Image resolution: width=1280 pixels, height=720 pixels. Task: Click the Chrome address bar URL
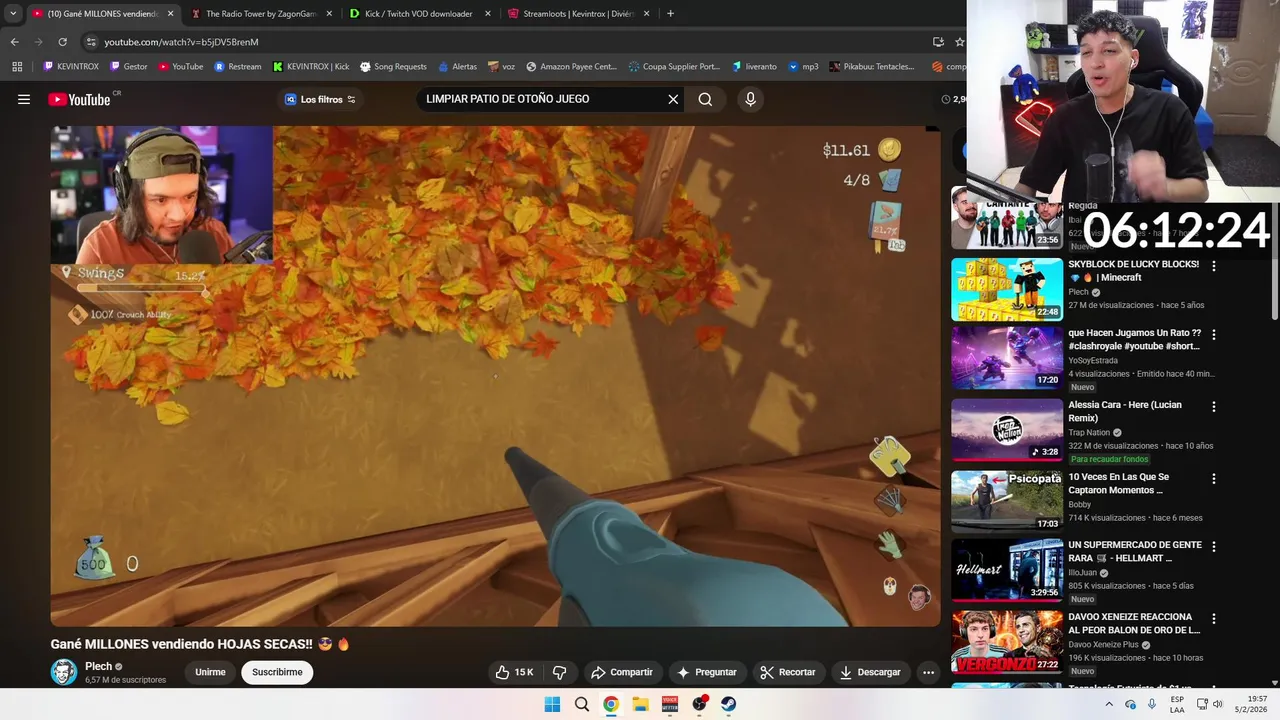point(181,42)
